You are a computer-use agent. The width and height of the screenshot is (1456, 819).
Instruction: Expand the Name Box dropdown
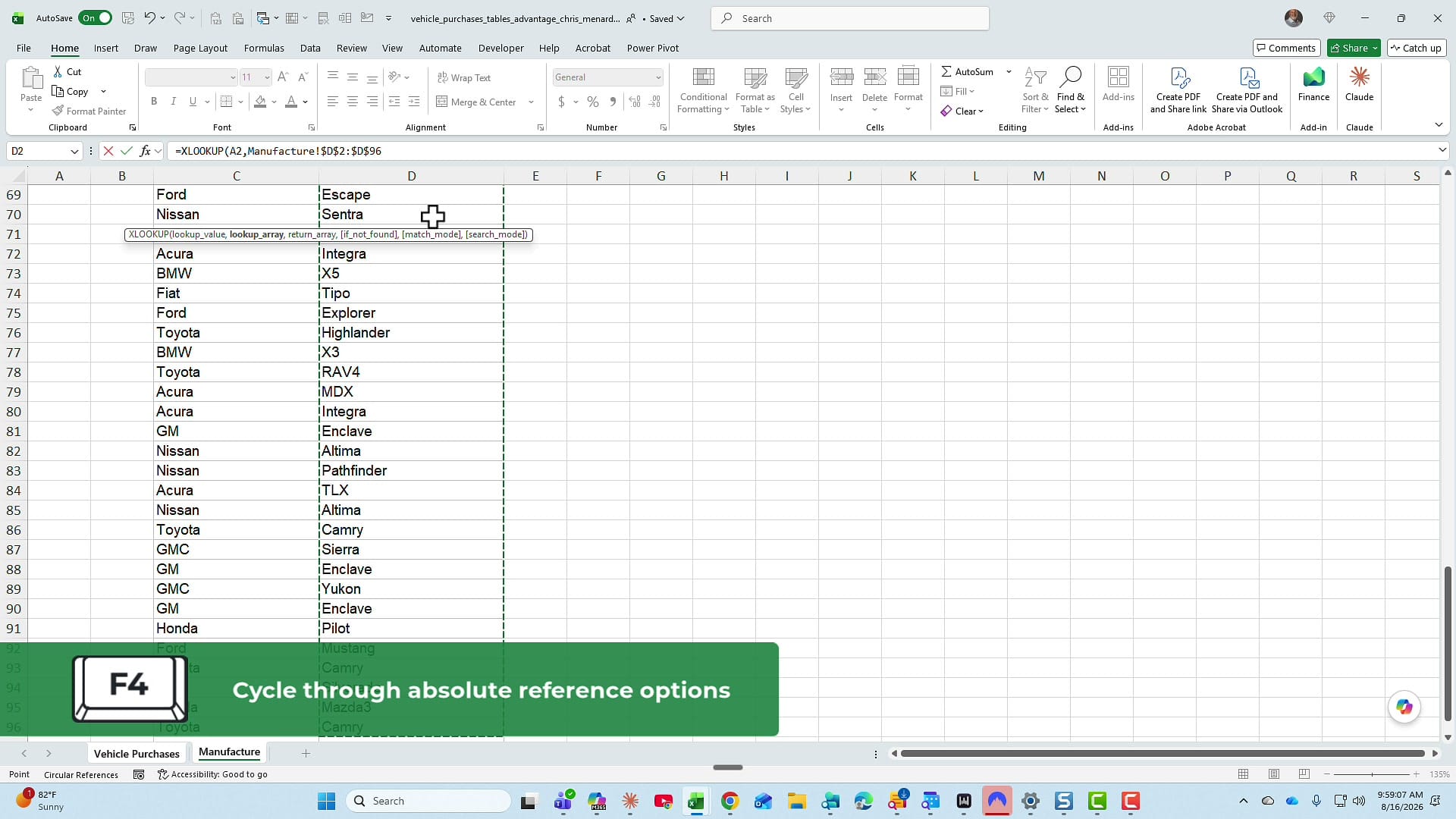click(74, 151)
